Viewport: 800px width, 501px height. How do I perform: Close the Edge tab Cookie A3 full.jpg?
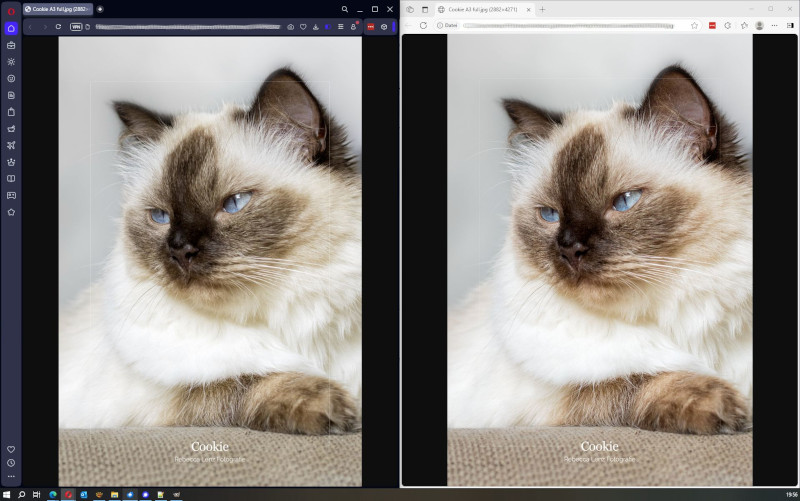coord(529,9)
